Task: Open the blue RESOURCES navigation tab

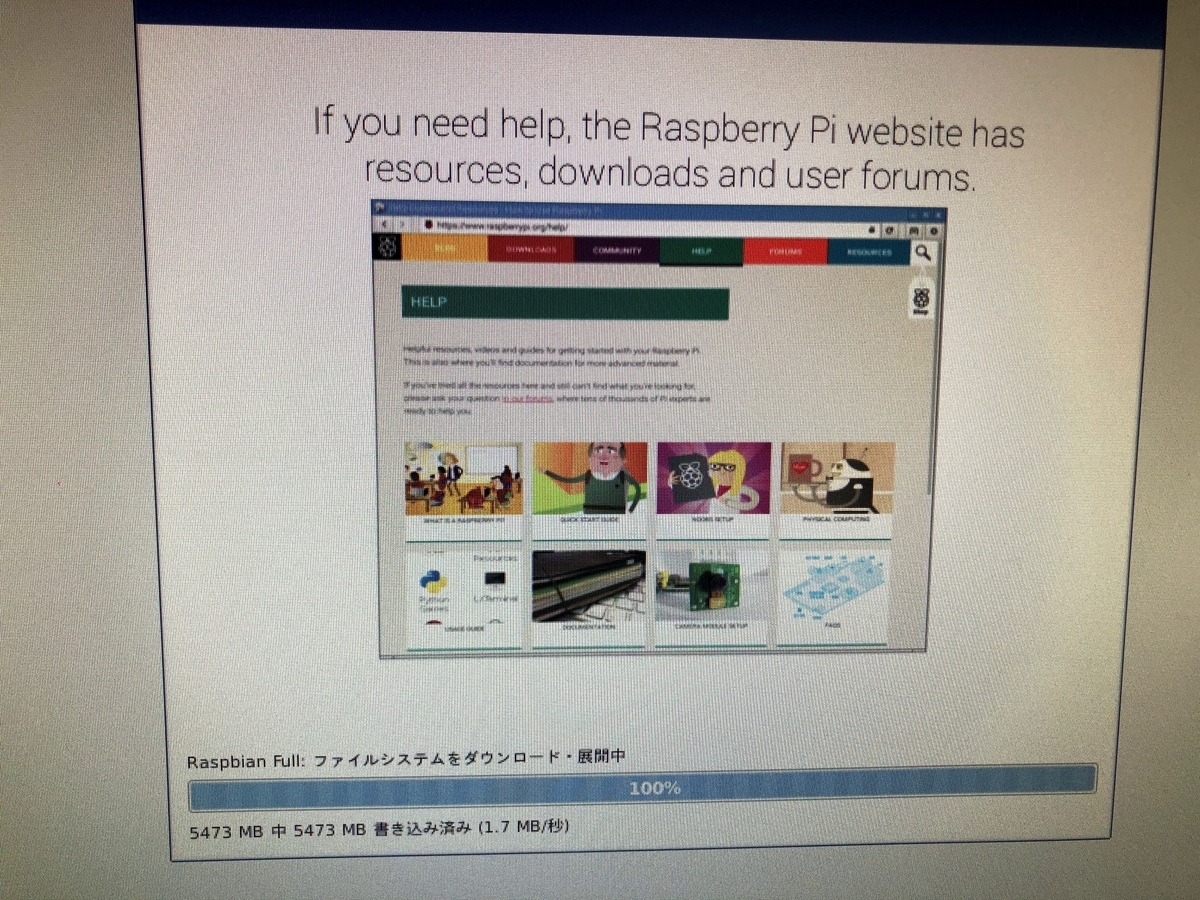Action: tap(869, 252)
